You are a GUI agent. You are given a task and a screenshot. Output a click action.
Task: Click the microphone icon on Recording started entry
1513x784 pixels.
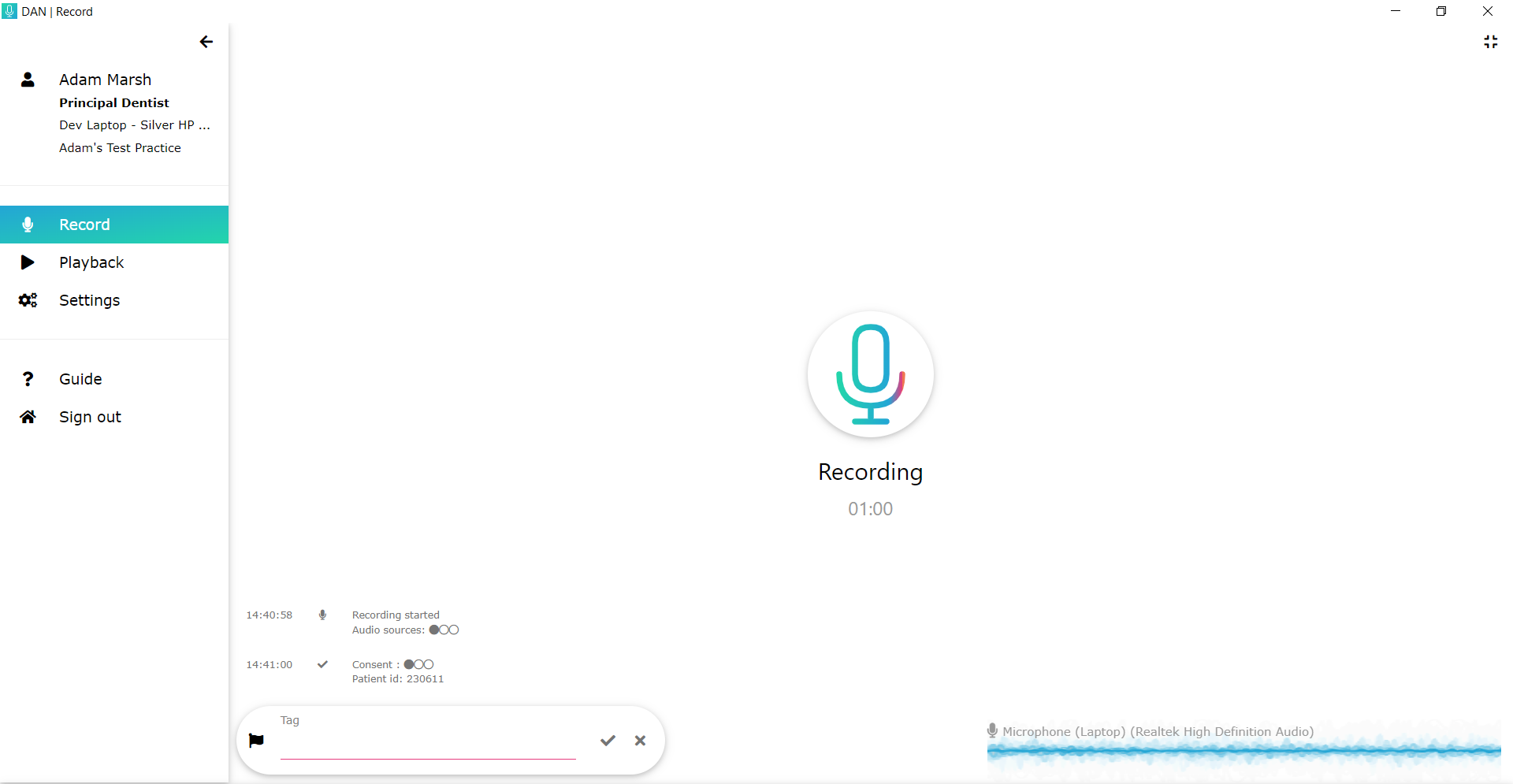pos(322,615)
